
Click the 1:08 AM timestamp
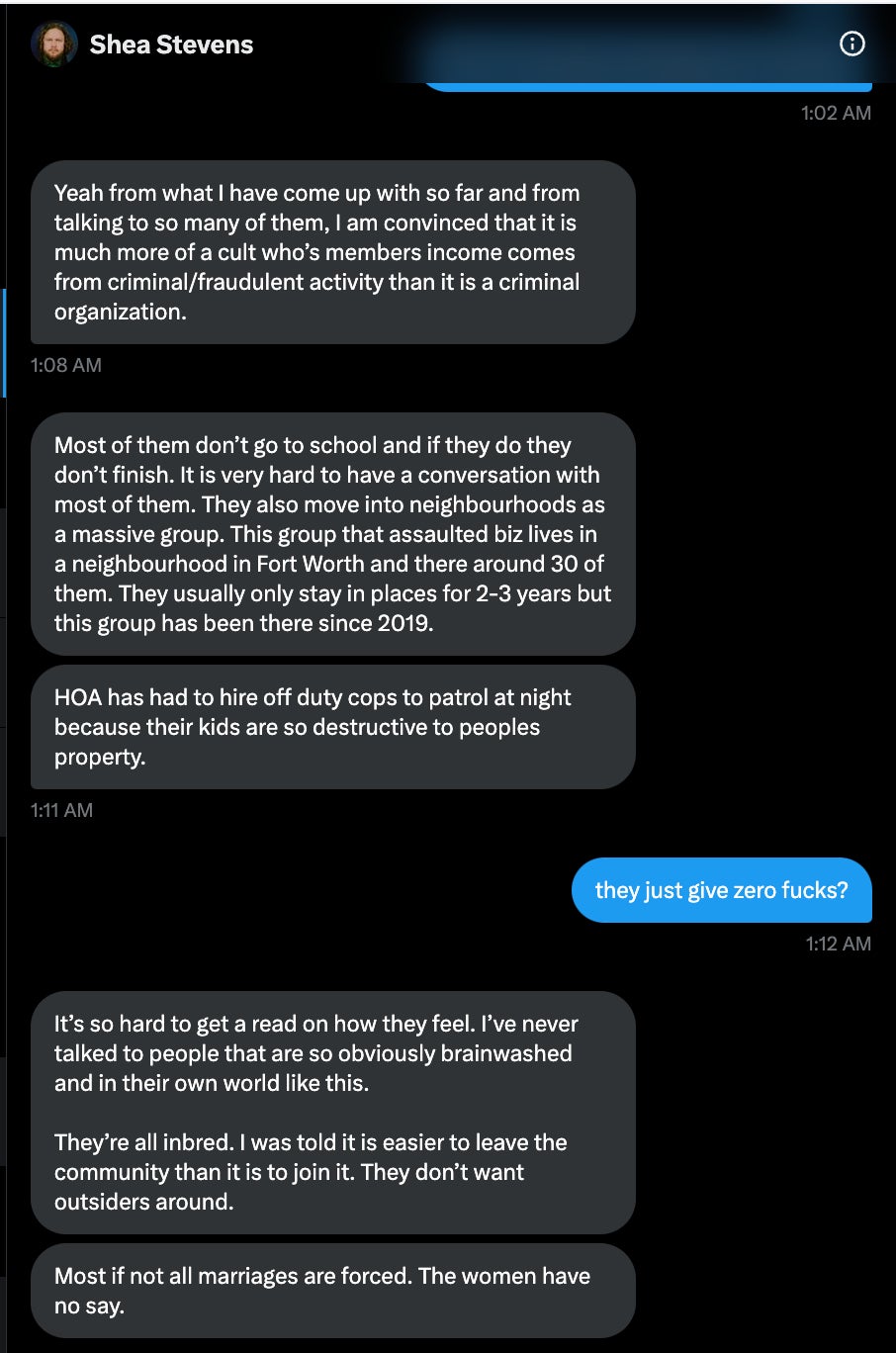[66, 365]
